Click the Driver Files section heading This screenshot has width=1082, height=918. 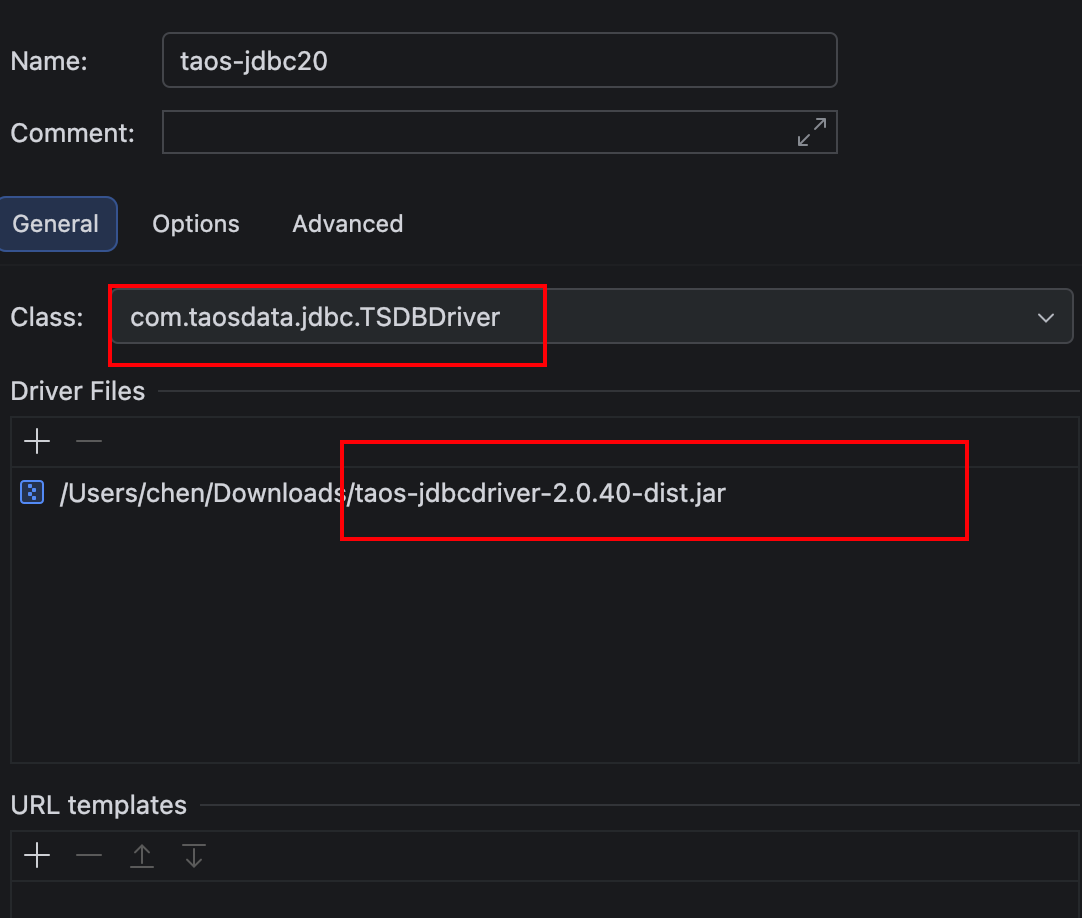click(x=78, y=391)
